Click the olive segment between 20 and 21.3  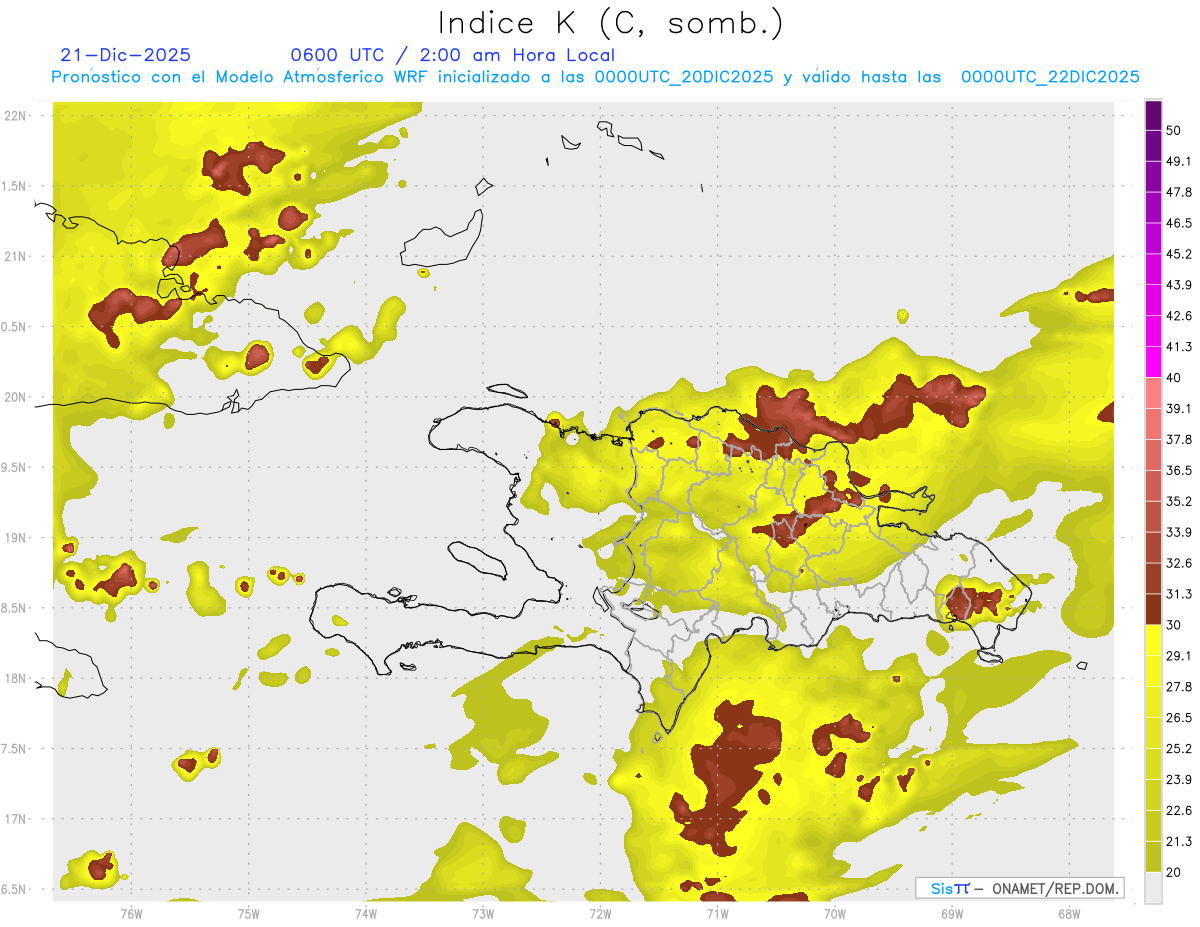click(x=1154, y=856)
